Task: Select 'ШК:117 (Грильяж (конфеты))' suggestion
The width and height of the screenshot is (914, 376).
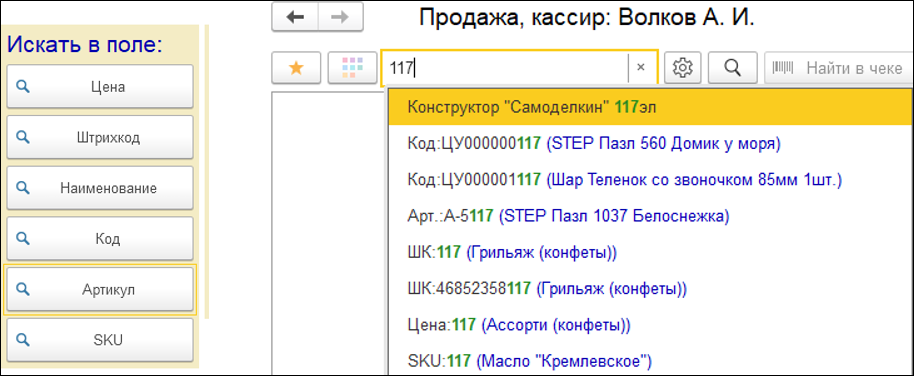Action: pyautogui.click(x=651, y=252)
